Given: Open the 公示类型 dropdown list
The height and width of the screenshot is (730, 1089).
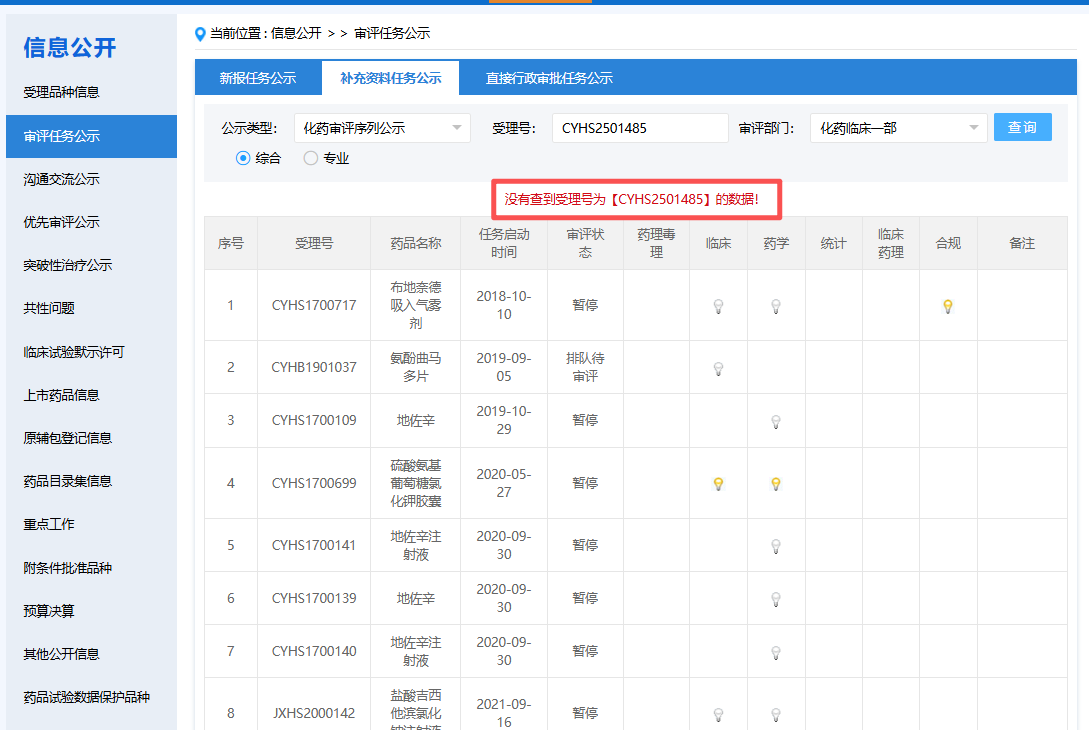Looking at the screenshot, I should tap(382, 128).
